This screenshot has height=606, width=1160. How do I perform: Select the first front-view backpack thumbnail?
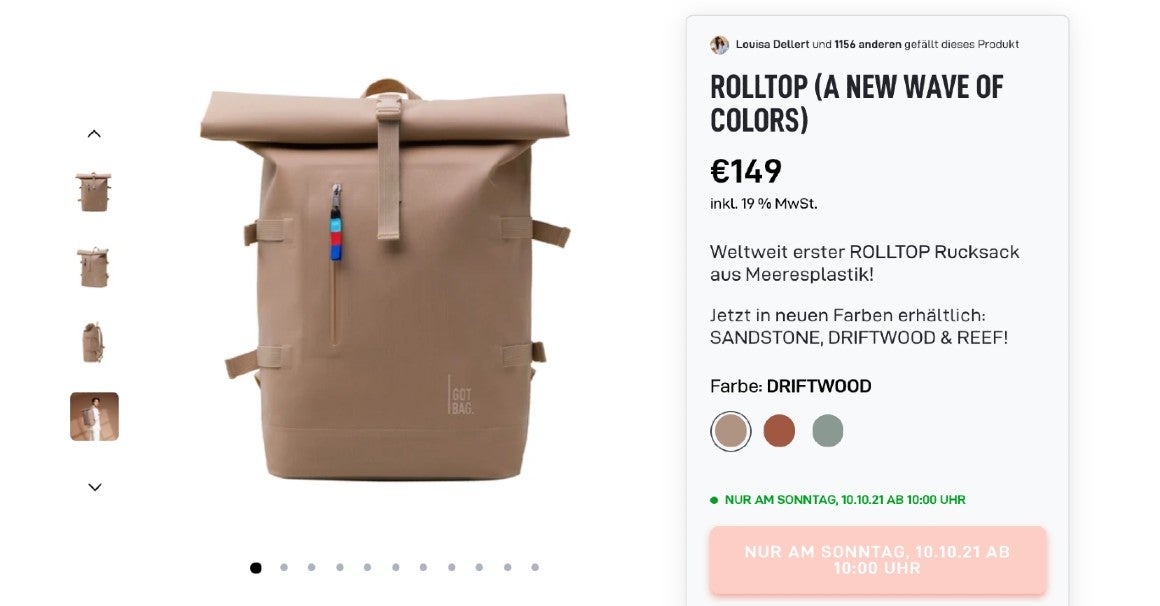click(94, 192)
